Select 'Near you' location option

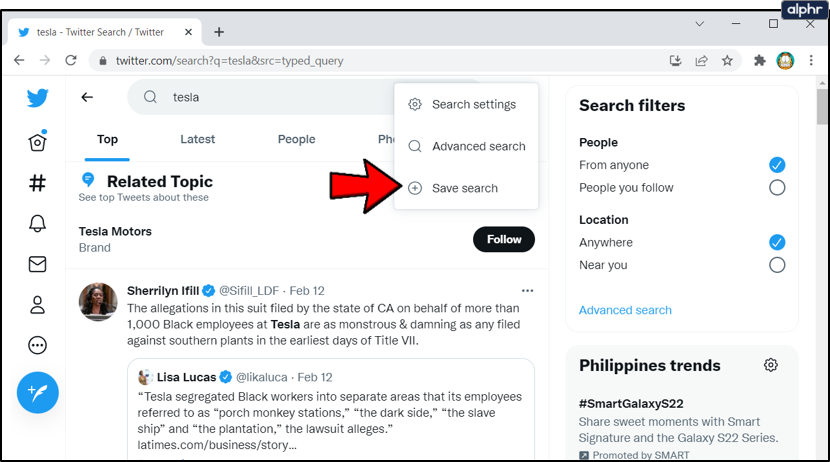(x=777, y=265)
